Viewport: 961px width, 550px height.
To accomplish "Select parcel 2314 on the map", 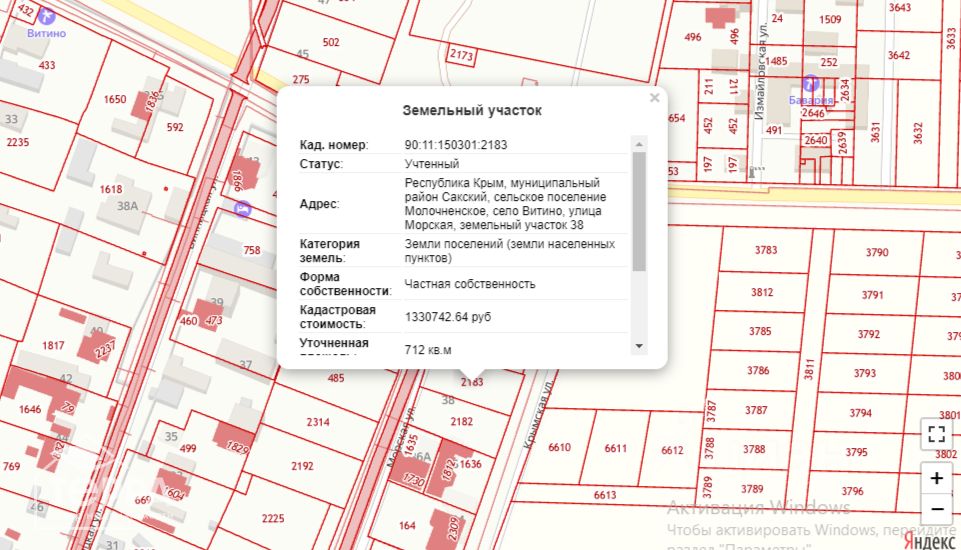I will coord(318,422).
